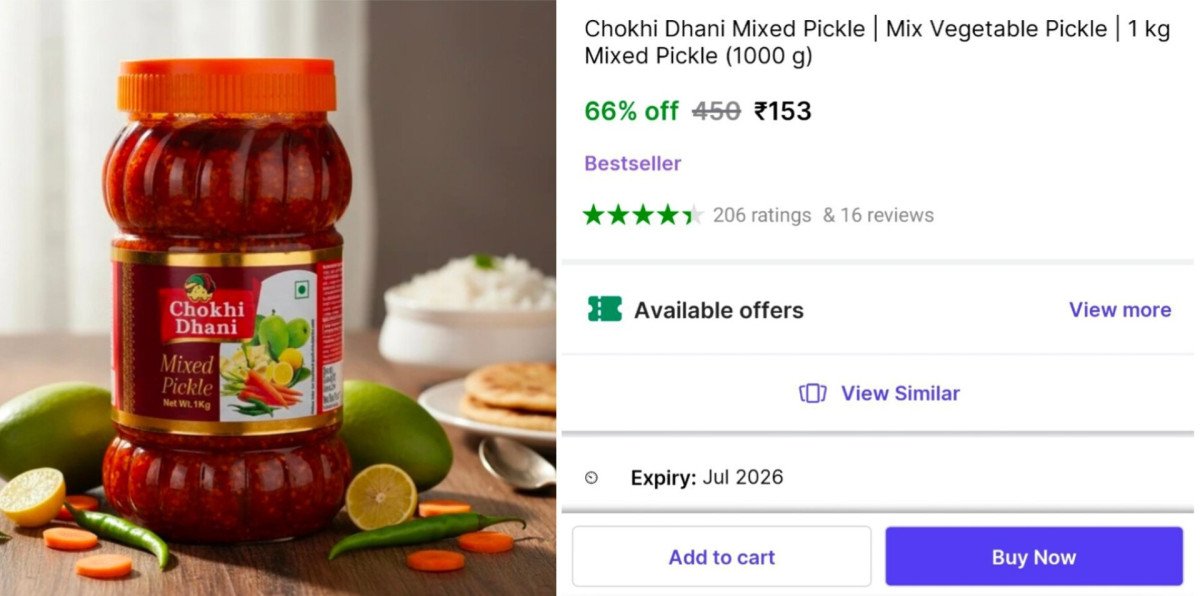Tap the View Similar text link
Image resolution: width=1200 pixels, height=596 pixels.
[x=900, y=393]
